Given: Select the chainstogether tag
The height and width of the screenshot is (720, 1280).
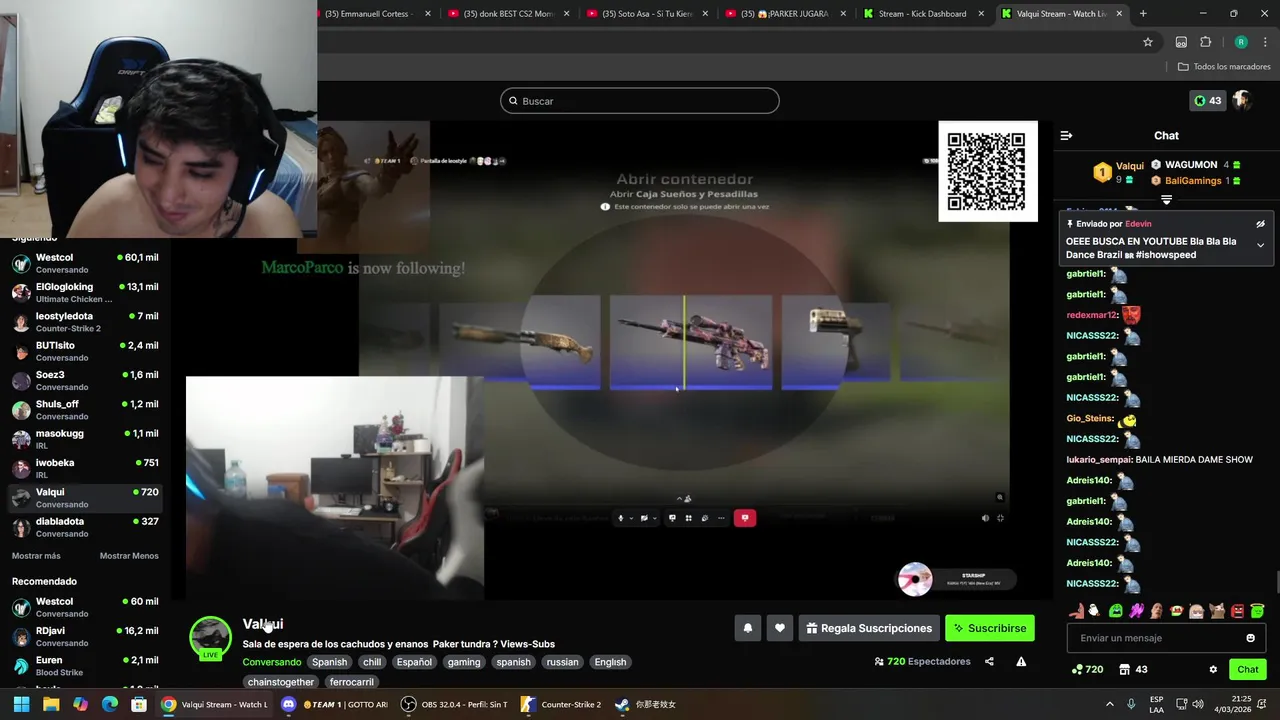Looking at the screenshot, I should [281, 682].
